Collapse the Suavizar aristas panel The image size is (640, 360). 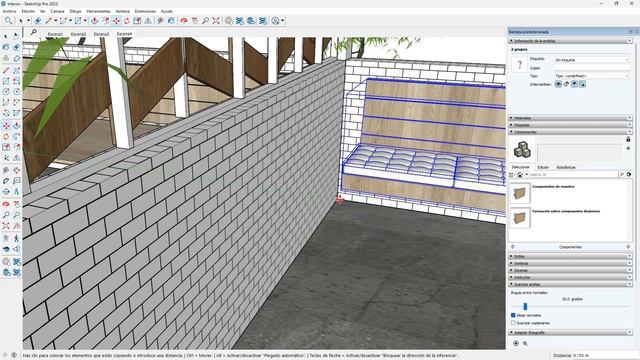tap(570, 284)
